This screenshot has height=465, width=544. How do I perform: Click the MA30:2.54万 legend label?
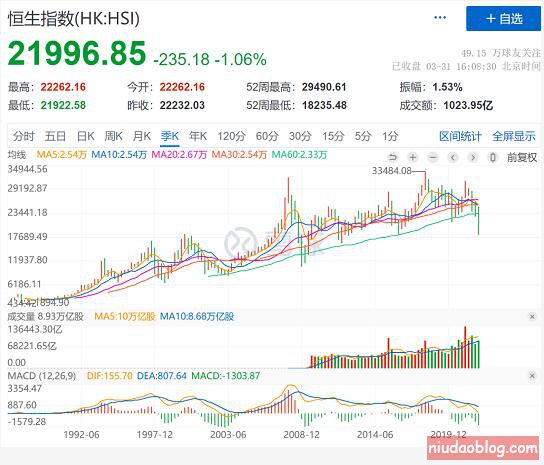click(239, 154)
